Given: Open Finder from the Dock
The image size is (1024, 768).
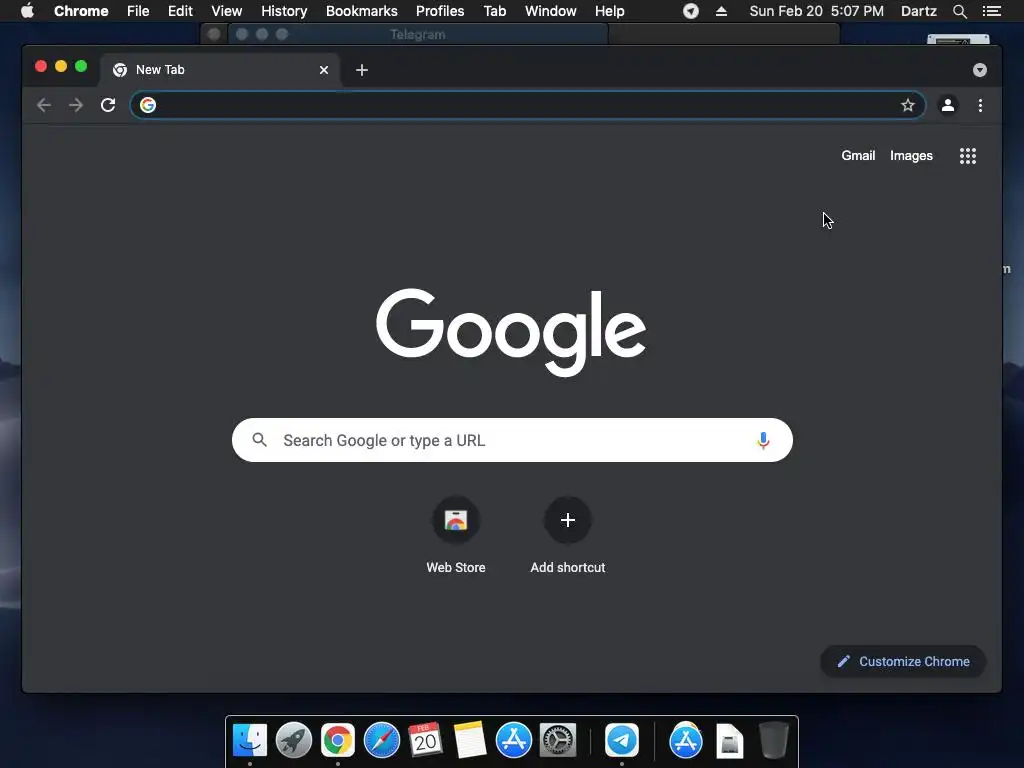Looking at the screenshot, I should point(249,741).
